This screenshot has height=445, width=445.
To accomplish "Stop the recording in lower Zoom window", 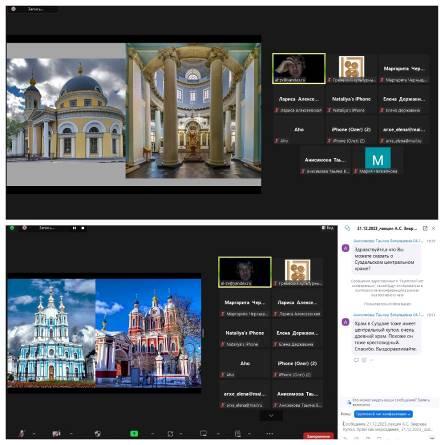I will coord(83,228).
